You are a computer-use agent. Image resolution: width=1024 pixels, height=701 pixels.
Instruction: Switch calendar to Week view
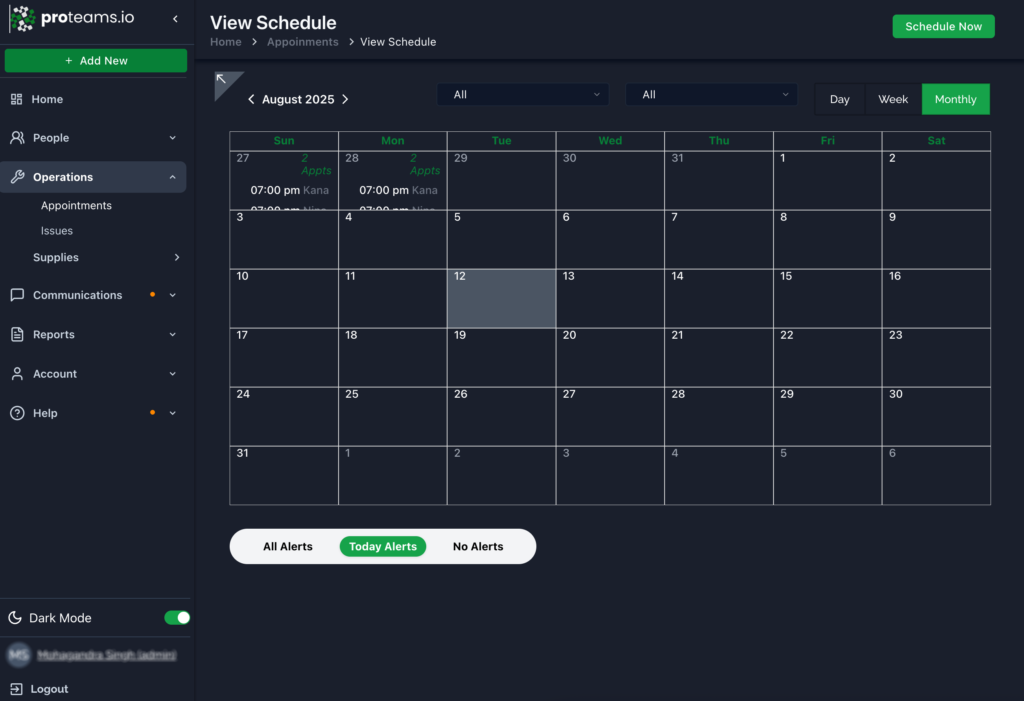tap(892, 99)
